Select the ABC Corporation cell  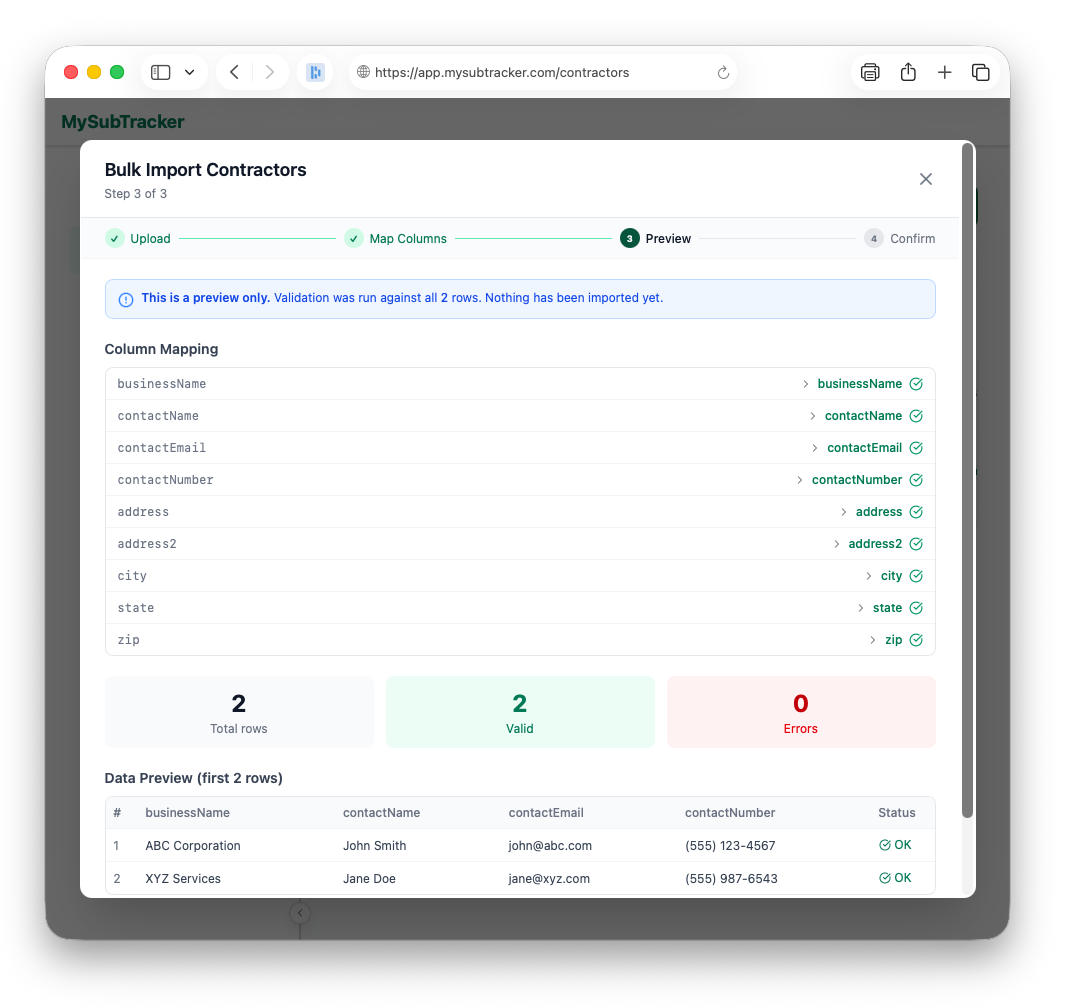(x=193, y=846)
